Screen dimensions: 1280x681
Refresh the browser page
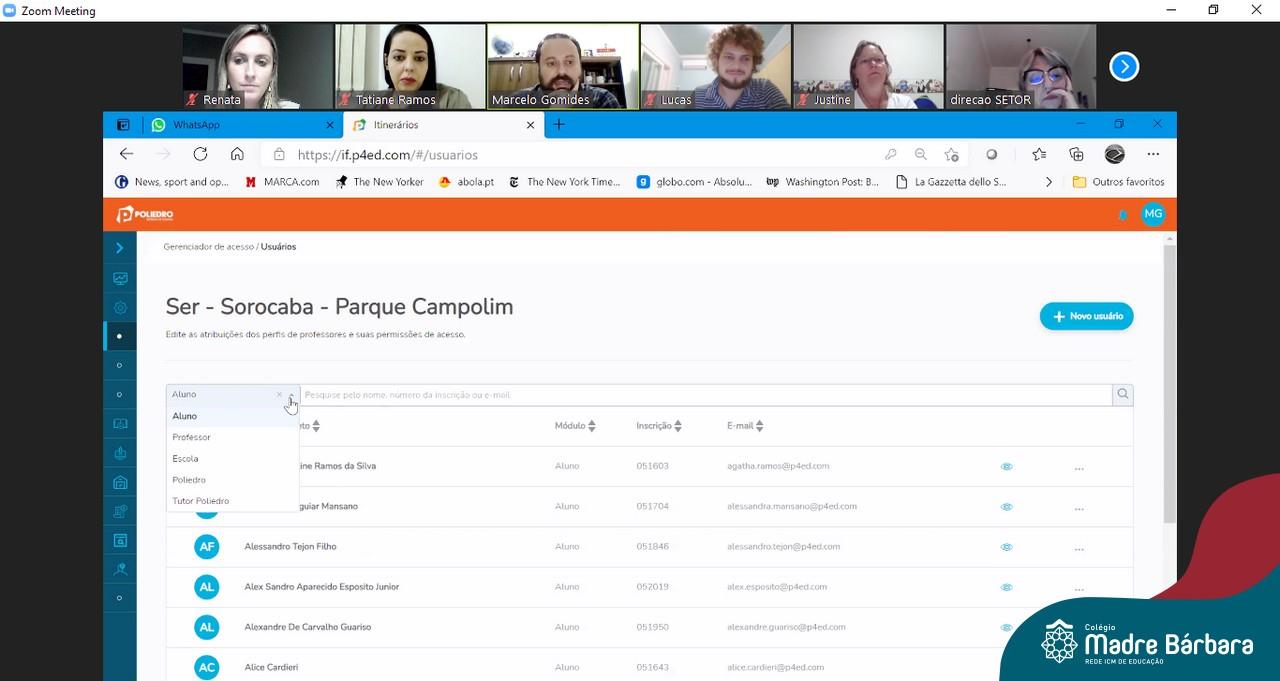[x=200, y=154]
